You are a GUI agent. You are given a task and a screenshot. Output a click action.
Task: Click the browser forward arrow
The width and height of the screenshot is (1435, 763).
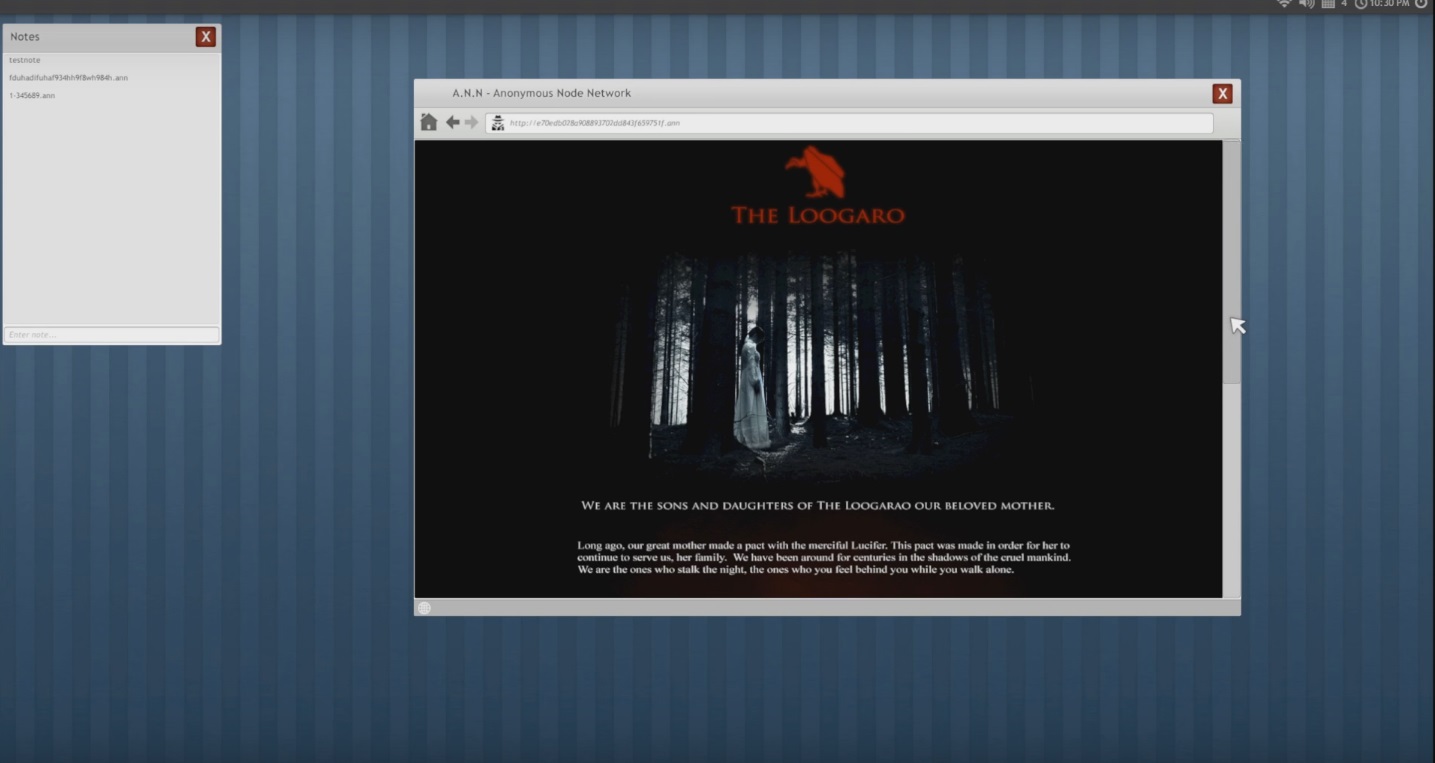[x=472, y=122]
